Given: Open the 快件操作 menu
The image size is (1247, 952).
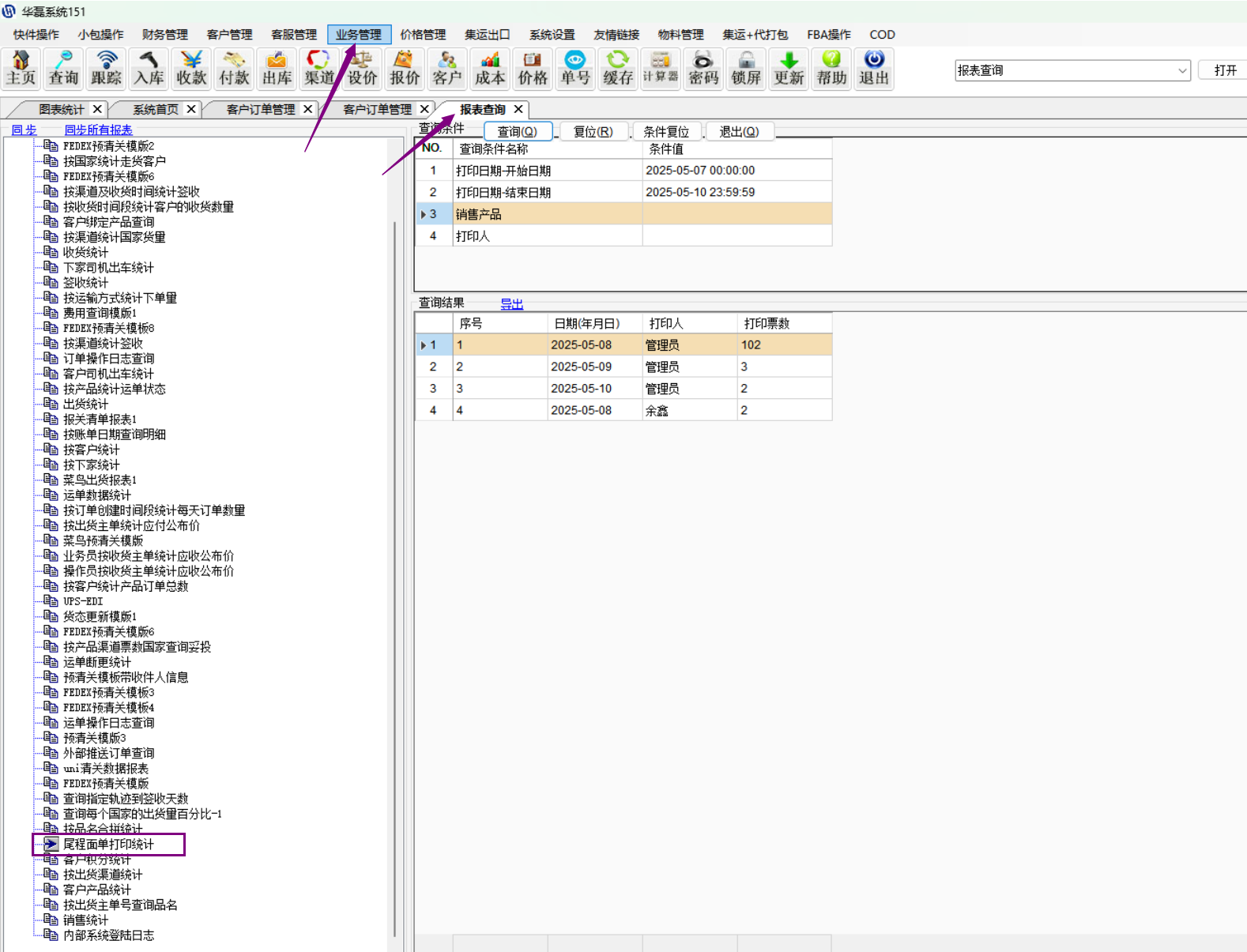Looking at the screenshot, I should [x=36, y=35].
